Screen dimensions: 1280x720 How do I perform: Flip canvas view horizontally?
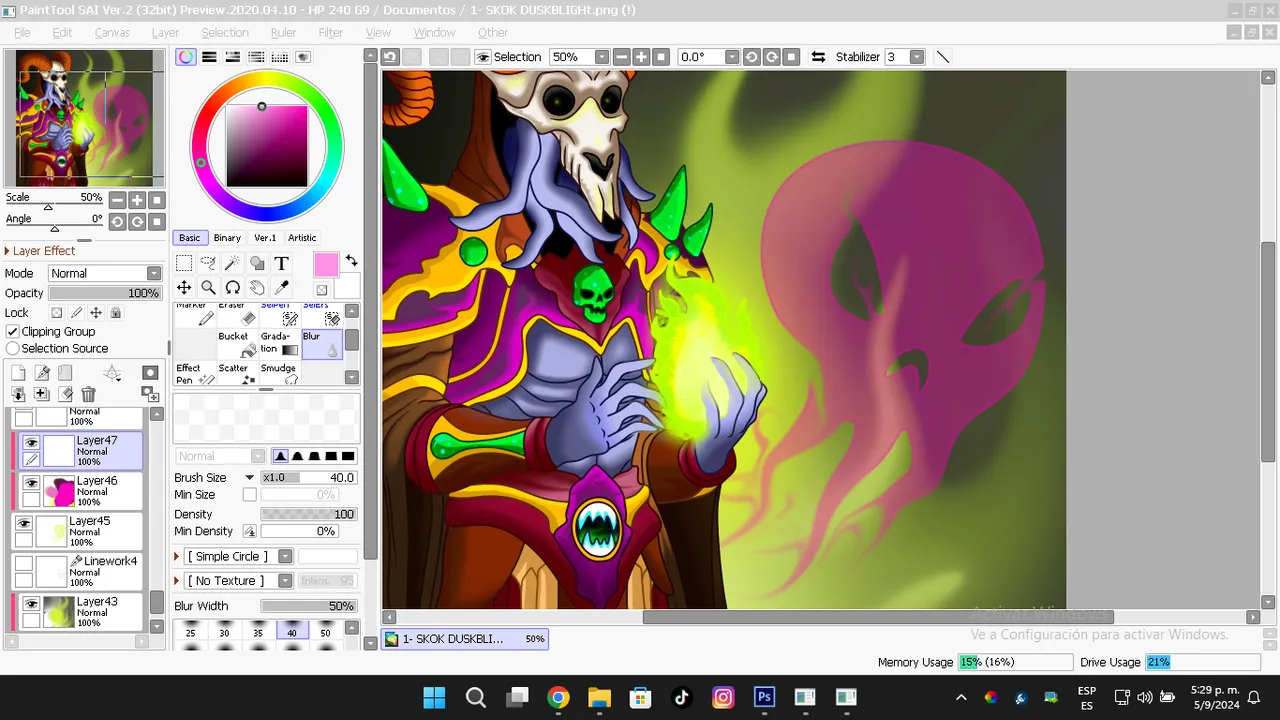[818, 57]
